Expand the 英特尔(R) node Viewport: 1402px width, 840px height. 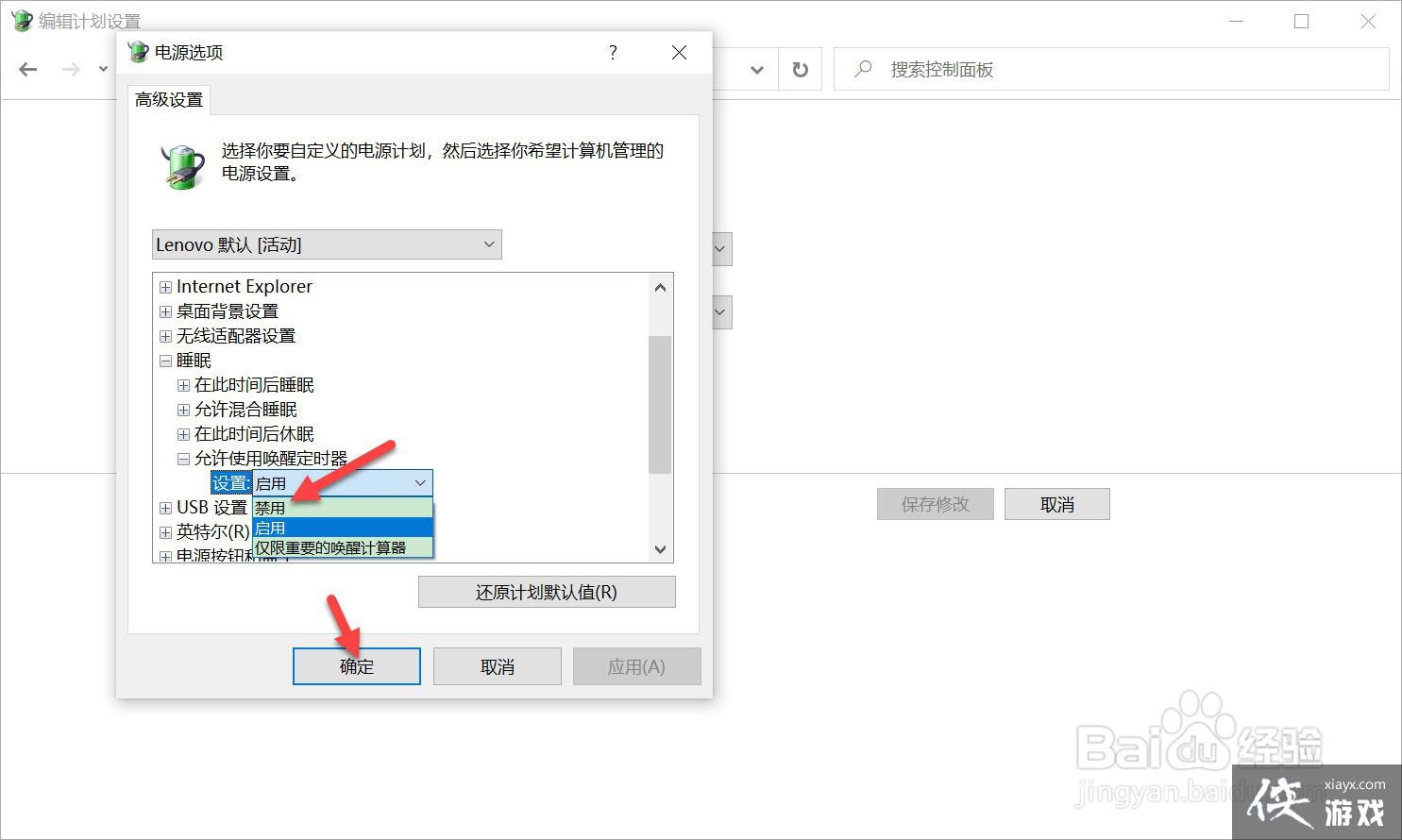click(x=165, y=532)
